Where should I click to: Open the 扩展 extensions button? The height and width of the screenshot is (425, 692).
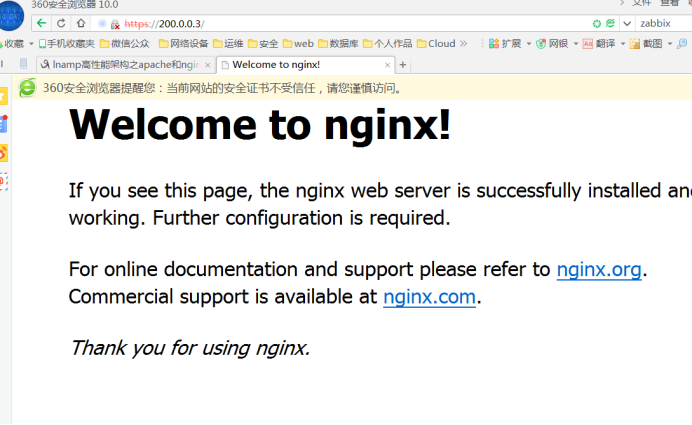pos(505,44)
